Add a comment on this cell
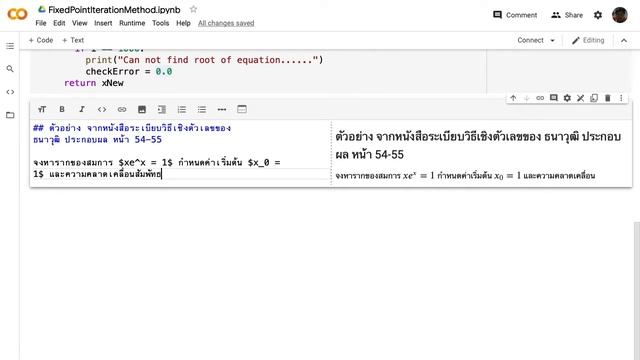This screenshot has height=360, width=640. (x=553, y=98)
